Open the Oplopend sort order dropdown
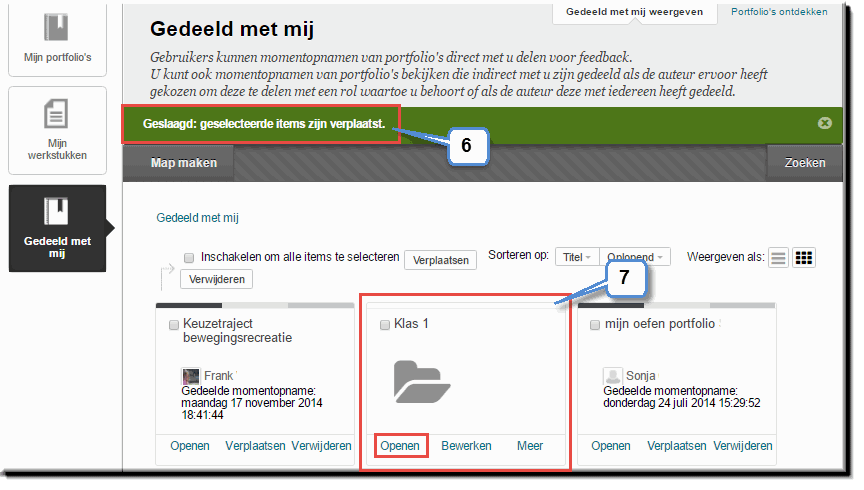The image size is (864, 490). (635, 257)
